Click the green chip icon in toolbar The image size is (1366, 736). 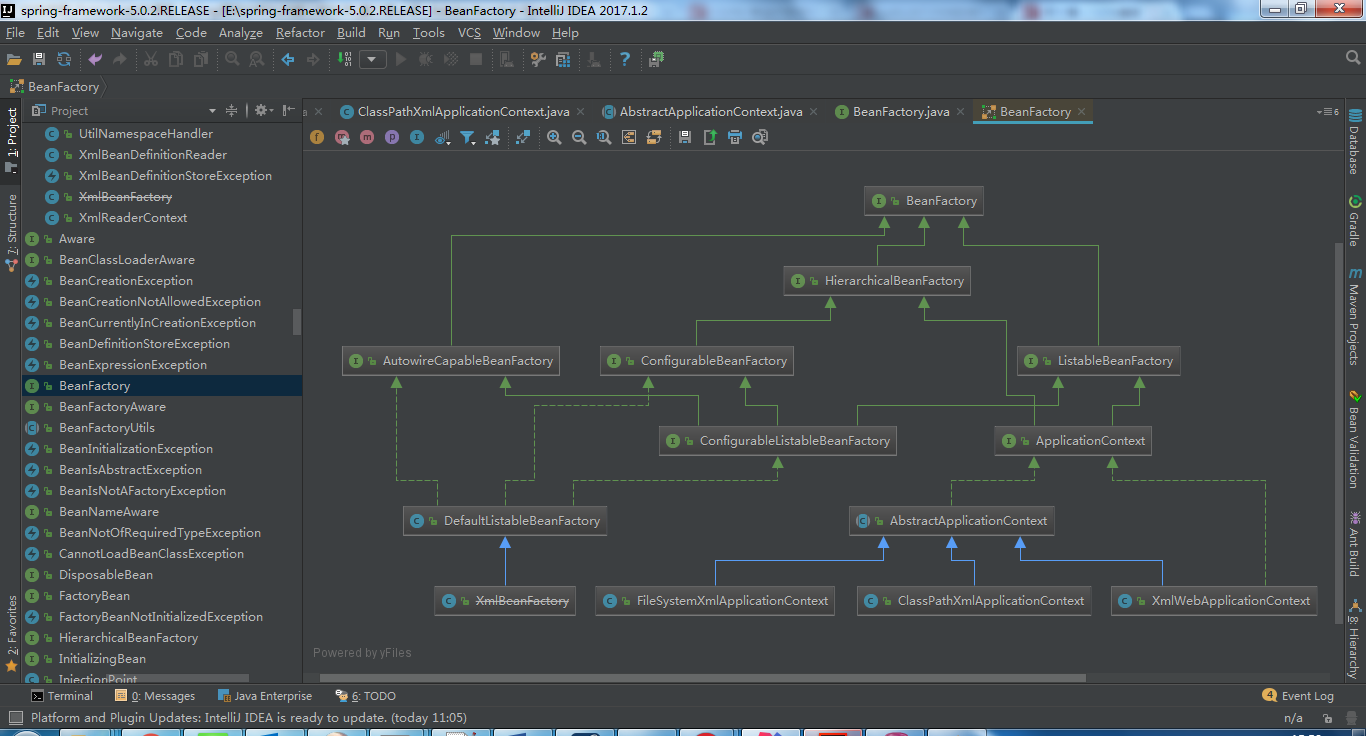[x=656, y=60]
